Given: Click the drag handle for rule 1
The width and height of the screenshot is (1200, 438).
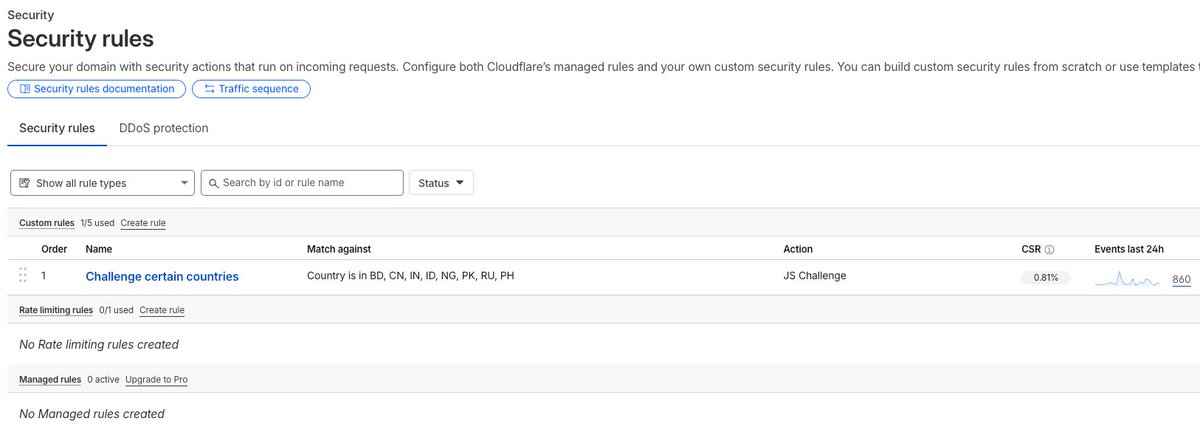Looking at the screenshot, I should point(23,277).
